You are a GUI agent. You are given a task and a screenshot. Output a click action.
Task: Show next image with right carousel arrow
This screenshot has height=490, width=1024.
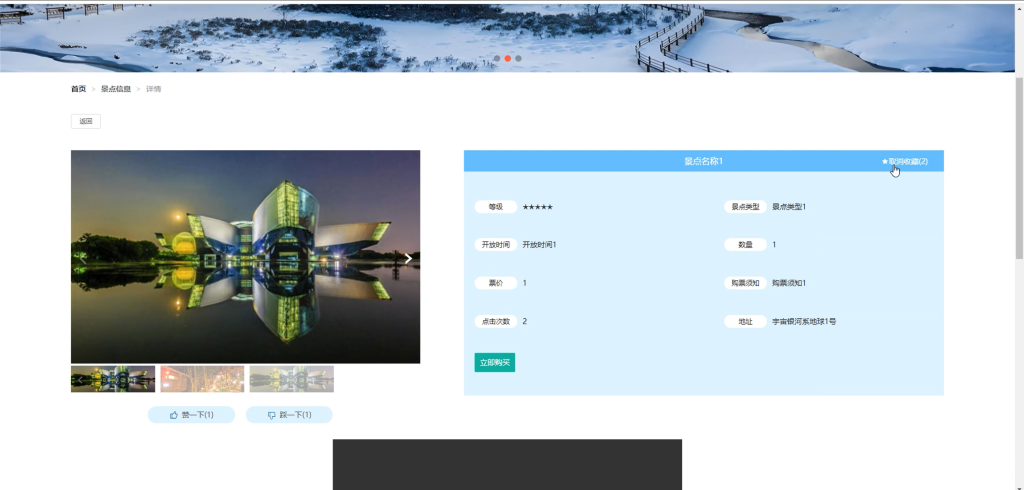(x=408, y=258)
